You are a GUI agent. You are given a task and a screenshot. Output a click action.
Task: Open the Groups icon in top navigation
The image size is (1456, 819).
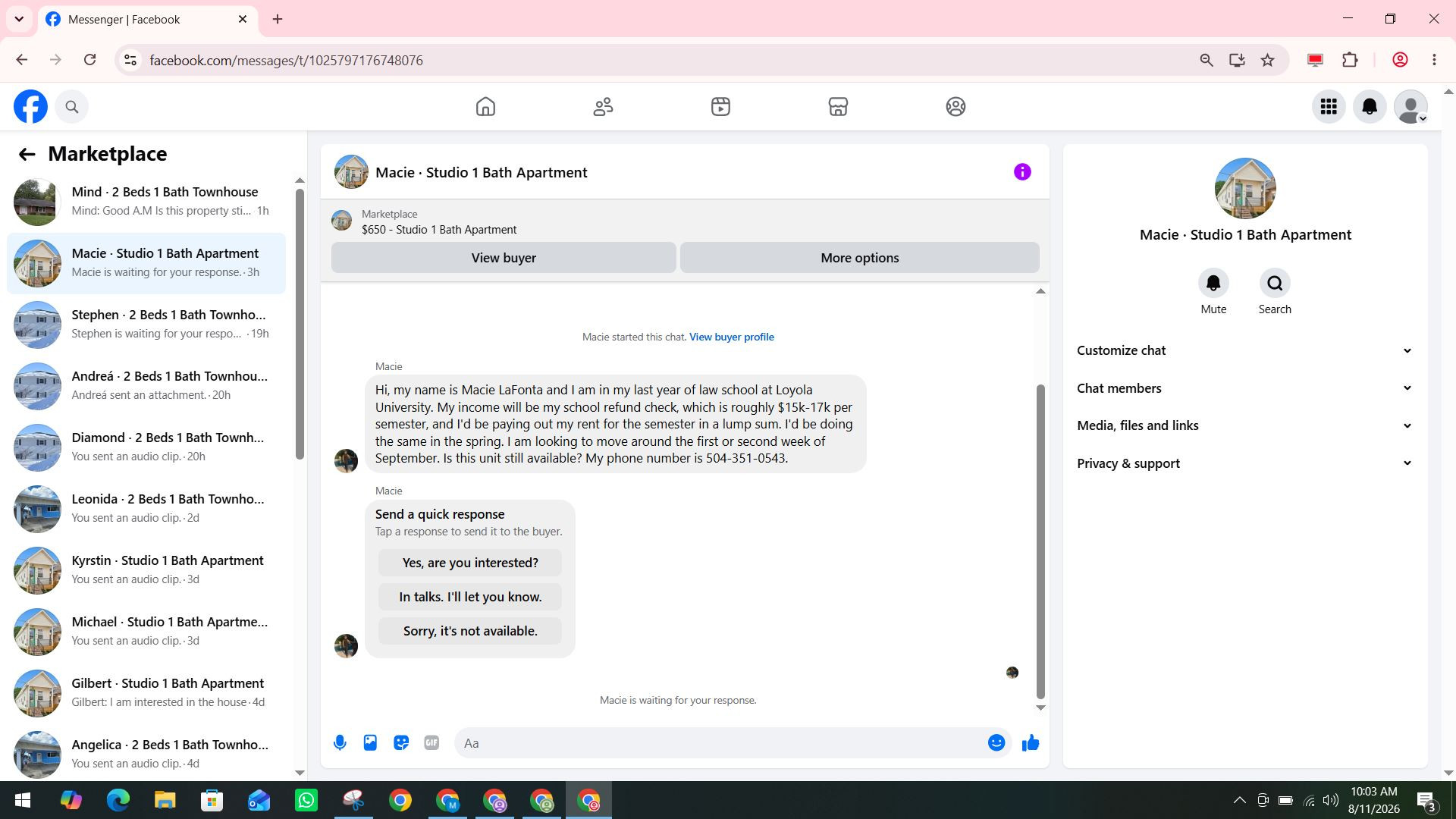point(955,107)
